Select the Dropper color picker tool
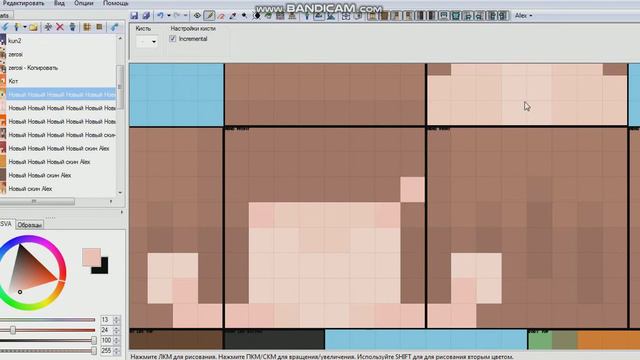This screenshot has height=360, width=640. pyautogui.click(x=233, y=16)
